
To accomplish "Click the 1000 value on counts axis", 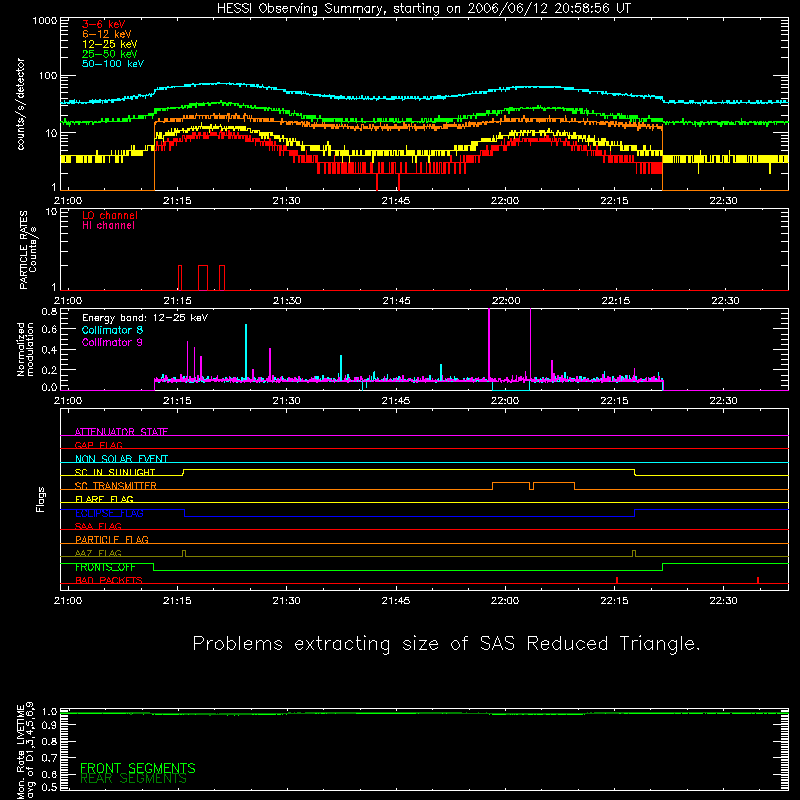I will tap(44, 20).
